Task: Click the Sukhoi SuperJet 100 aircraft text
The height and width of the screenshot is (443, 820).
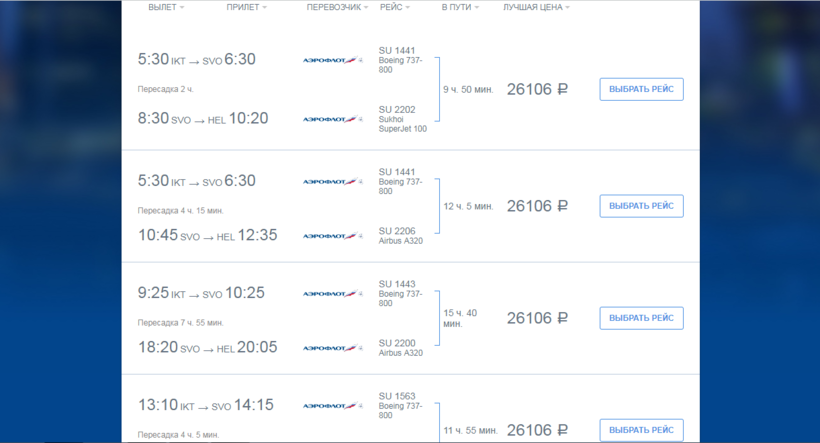Action: 403,124
